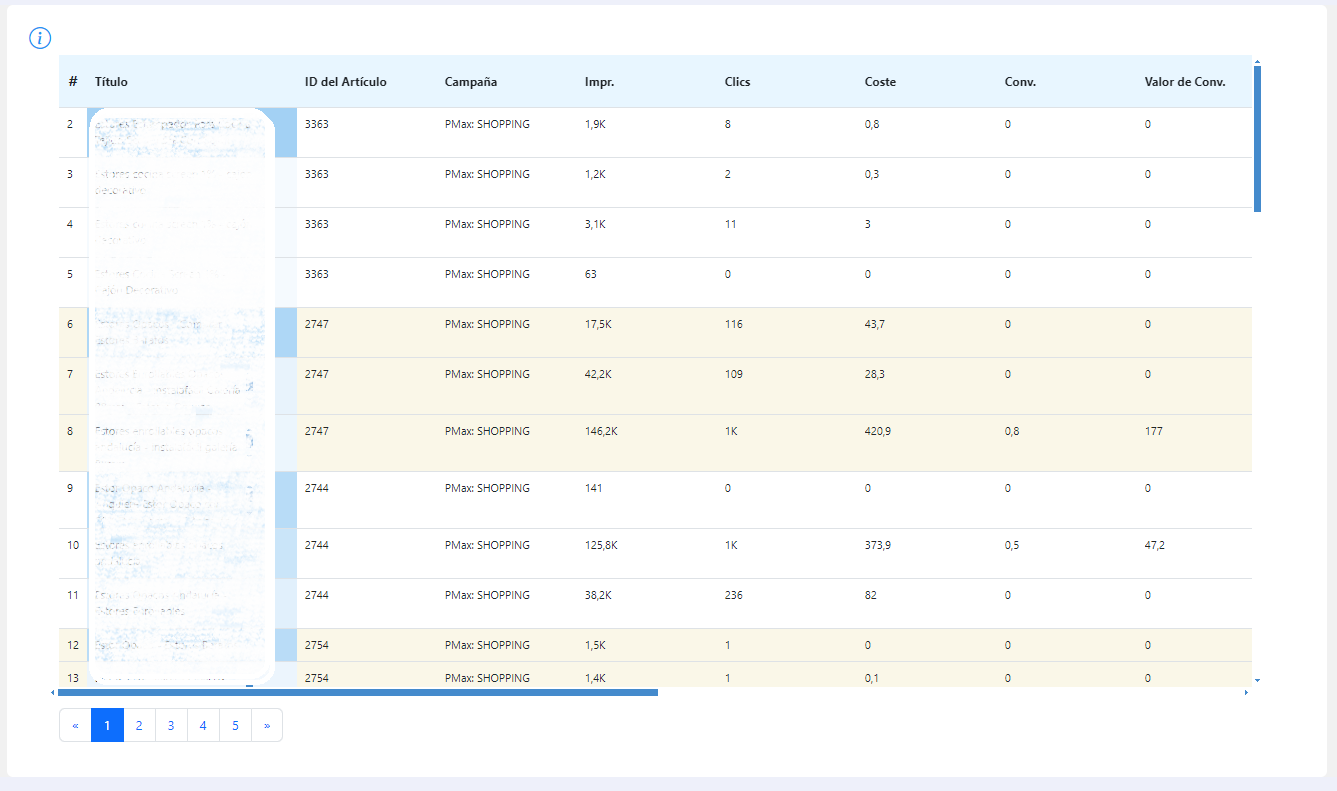The image size is (1337, 791).
Task: Jump to page 5 in pagination
Action: (235, 725)
